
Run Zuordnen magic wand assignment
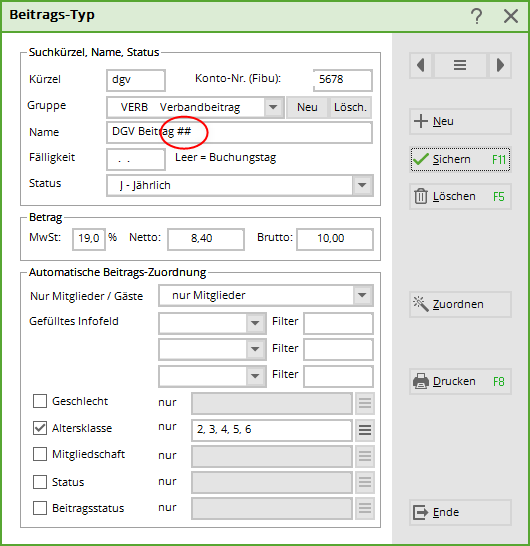[x=460, y=304]
